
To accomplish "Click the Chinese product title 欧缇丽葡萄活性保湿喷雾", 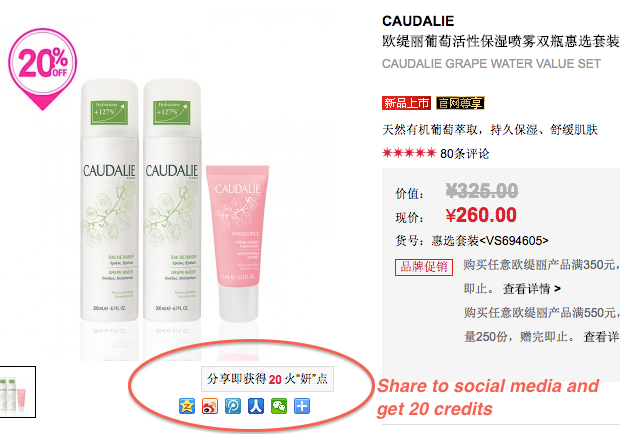I will point(501,41).
